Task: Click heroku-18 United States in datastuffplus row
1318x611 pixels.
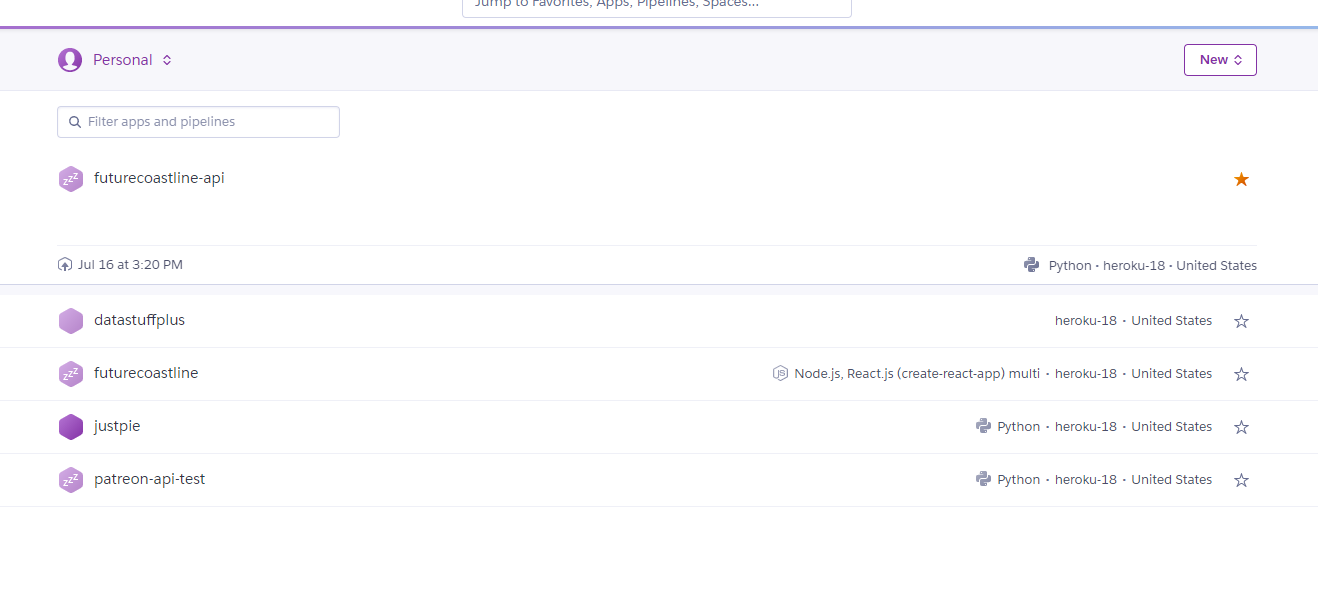Action: point(1133,321)
